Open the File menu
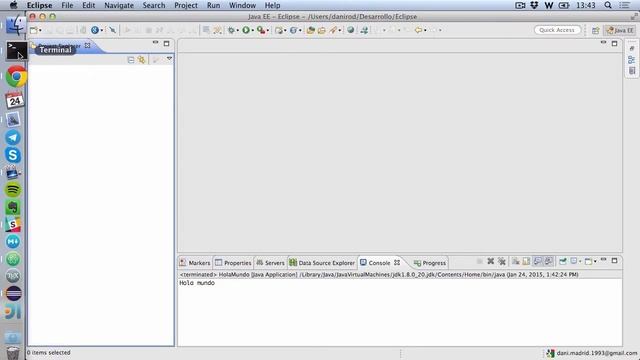 pyautogui.click(x=67, y=5)
